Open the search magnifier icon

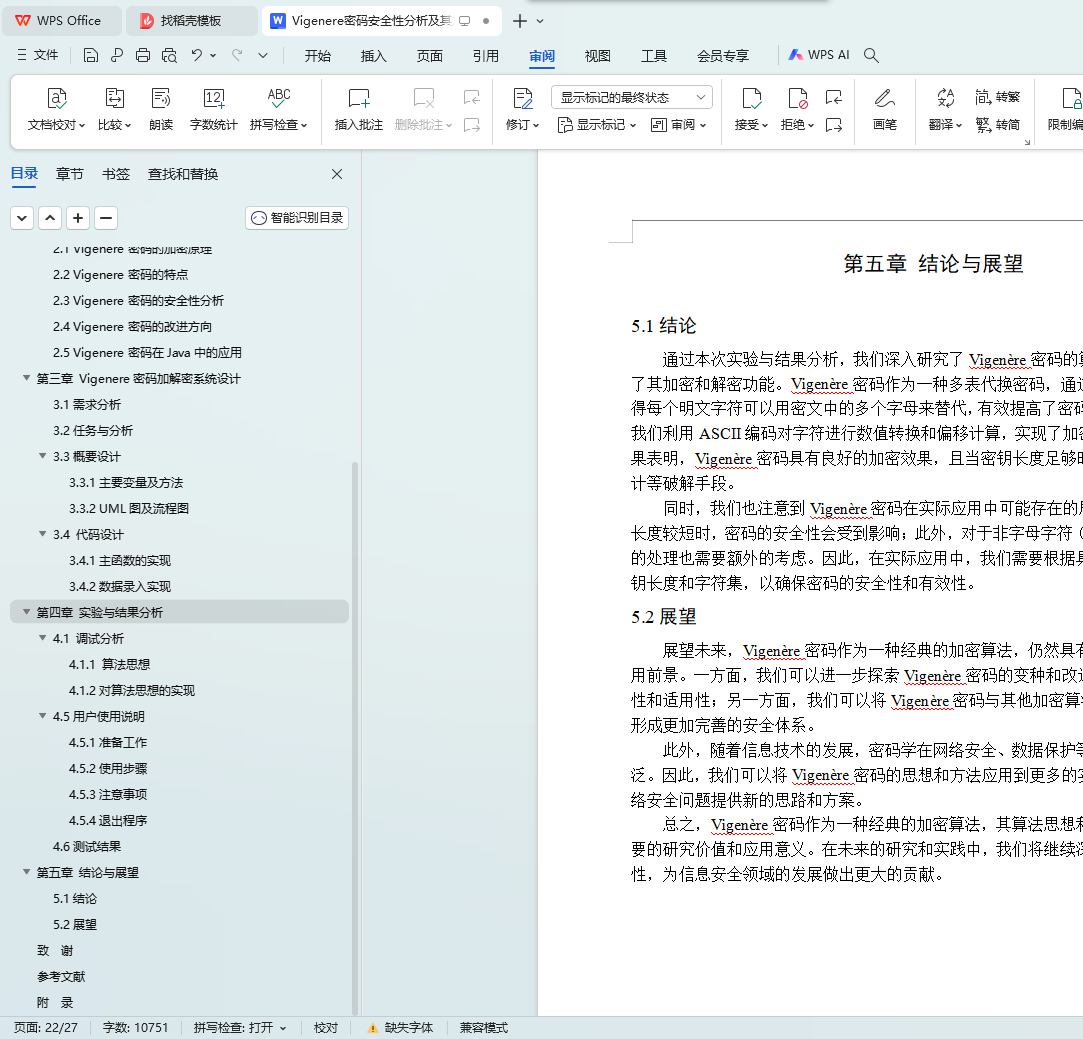tap(872, 55)
